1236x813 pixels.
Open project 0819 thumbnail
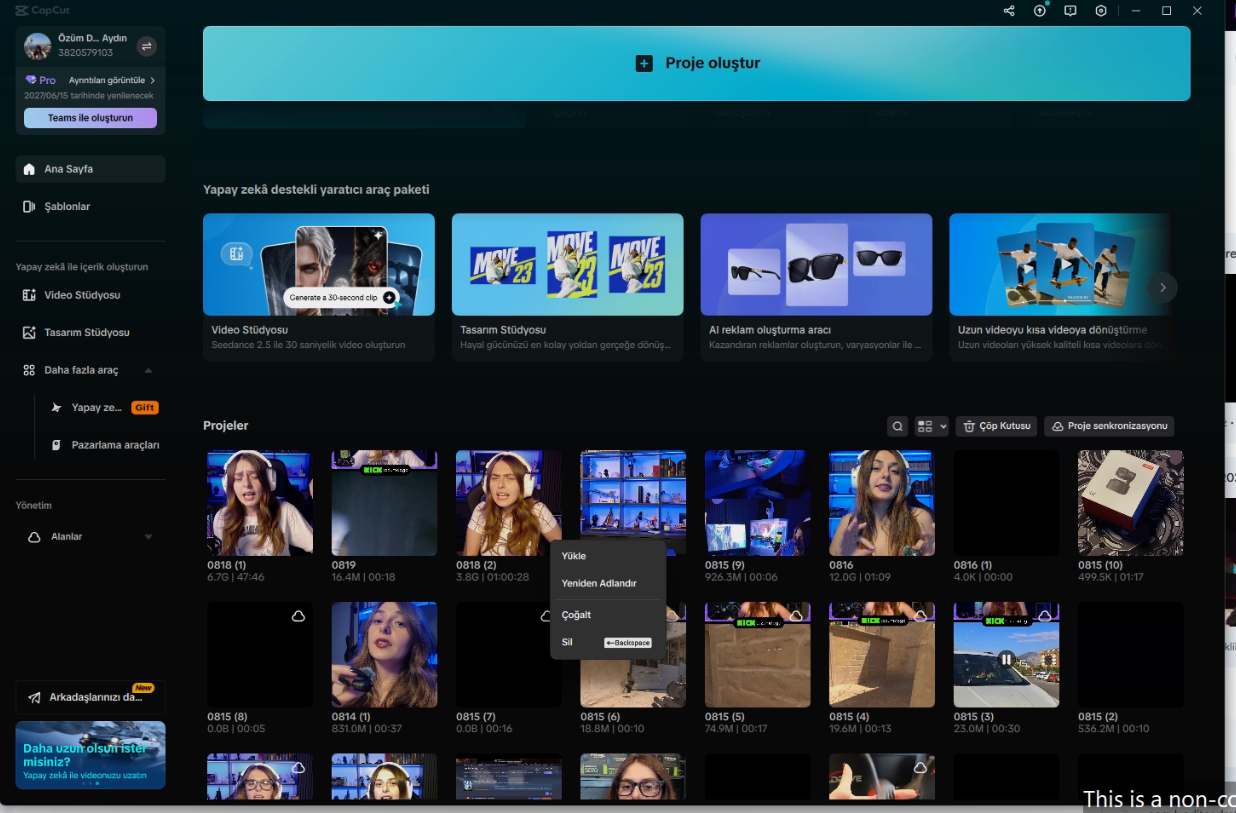(x=384, y=503)
